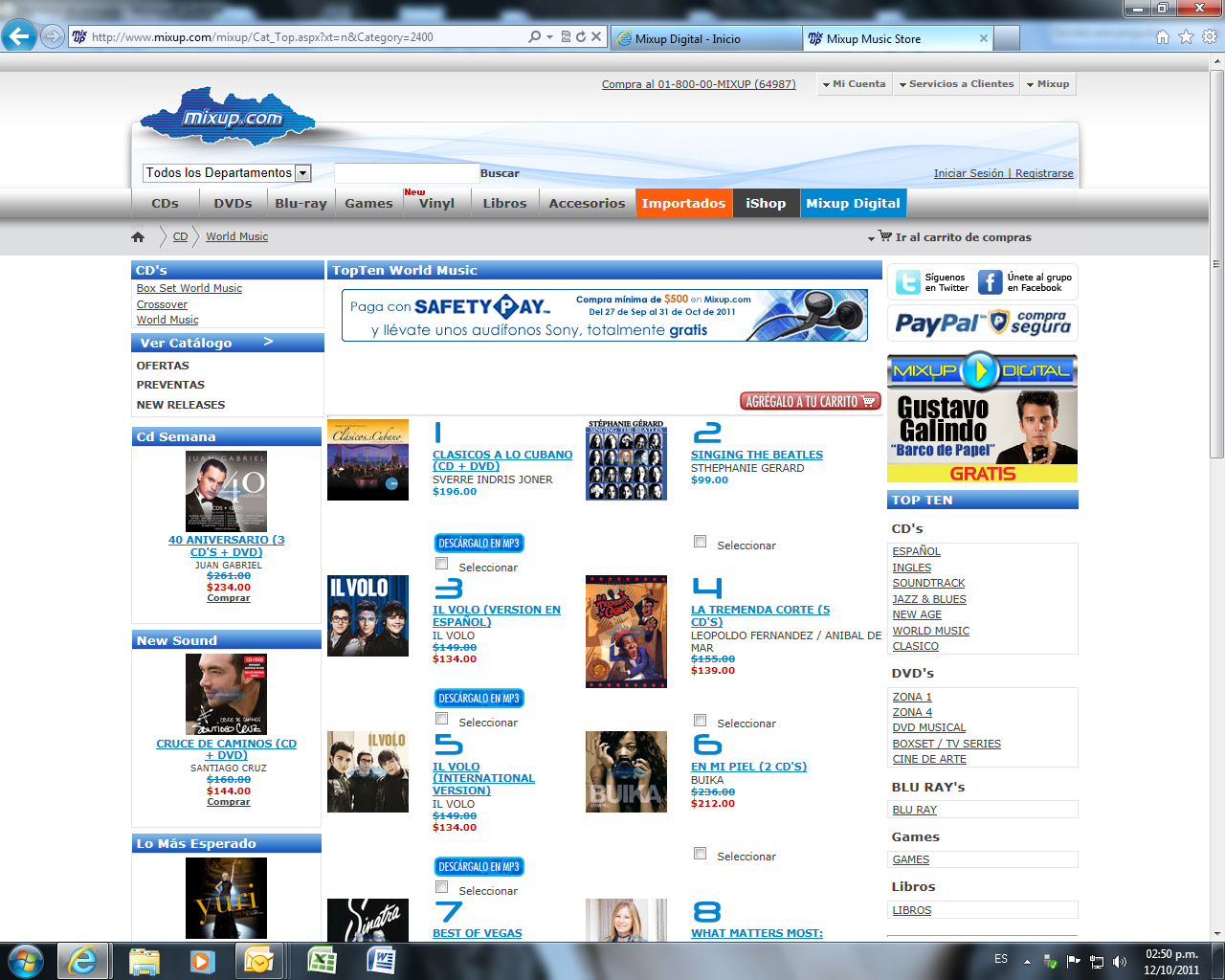Switch to the Mixup Digital nav tab
Image resolution: width=1225 pixels, height=980 pixels.
(853, 203)
